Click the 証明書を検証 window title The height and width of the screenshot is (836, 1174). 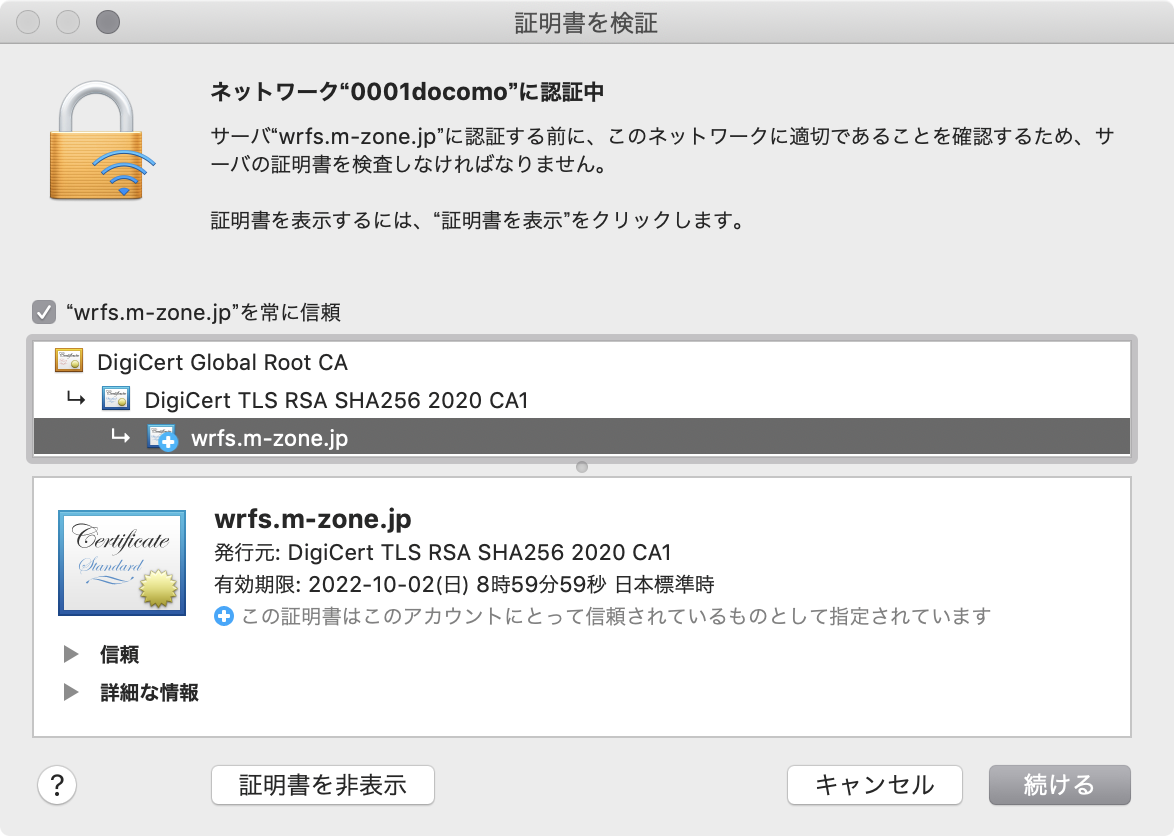coord(586,23)
